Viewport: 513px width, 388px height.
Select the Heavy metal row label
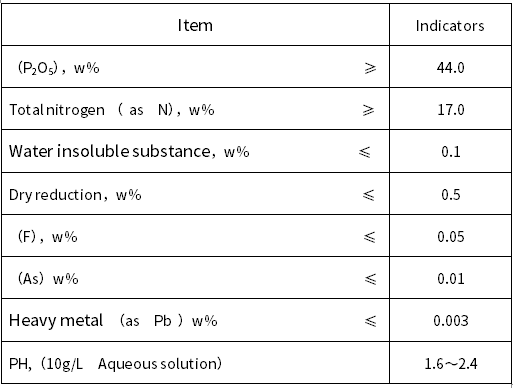click(113, 321)
